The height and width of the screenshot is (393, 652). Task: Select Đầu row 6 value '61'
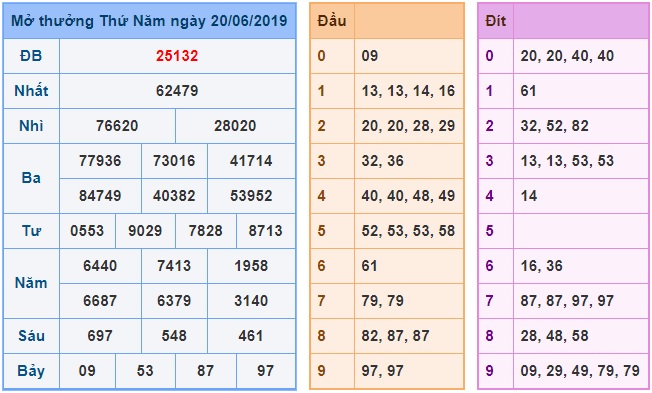click(x=369, y=265)
